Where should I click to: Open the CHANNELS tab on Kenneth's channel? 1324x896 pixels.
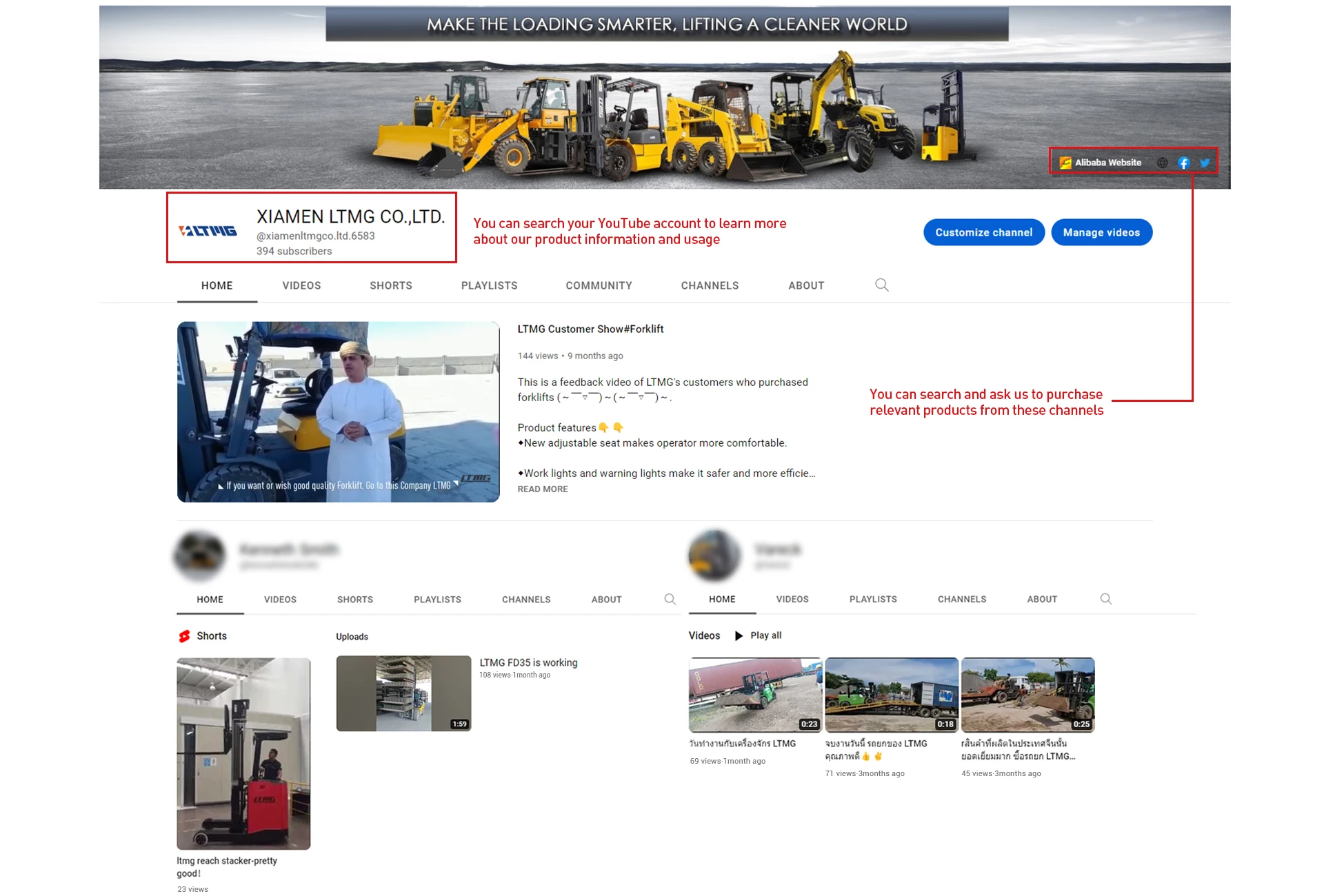click(526, 599)
